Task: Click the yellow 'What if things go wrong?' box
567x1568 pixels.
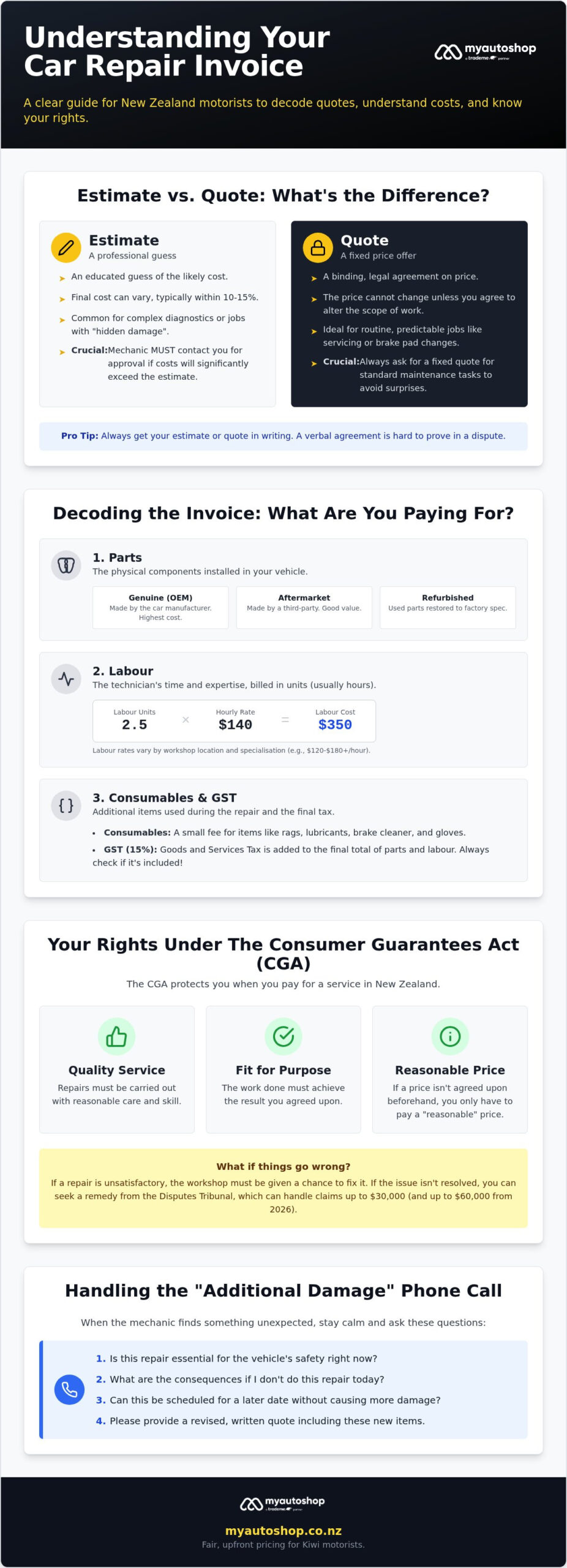Action: 283,1188
